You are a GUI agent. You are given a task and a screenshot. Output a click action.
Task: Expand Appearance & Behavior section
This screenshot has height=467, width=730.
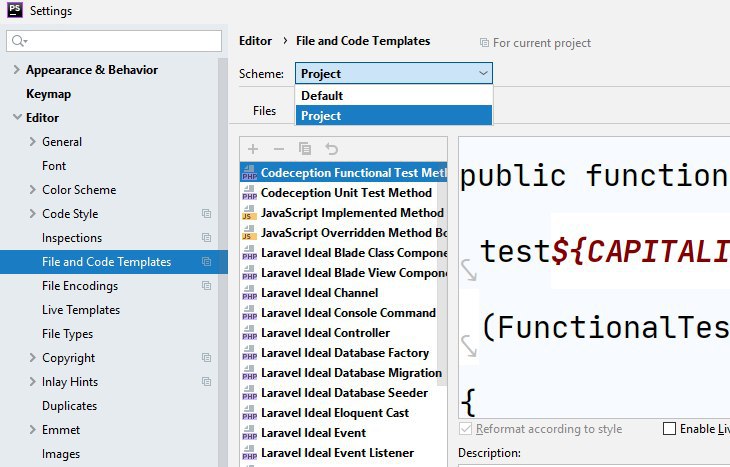(x=17, y=70)
